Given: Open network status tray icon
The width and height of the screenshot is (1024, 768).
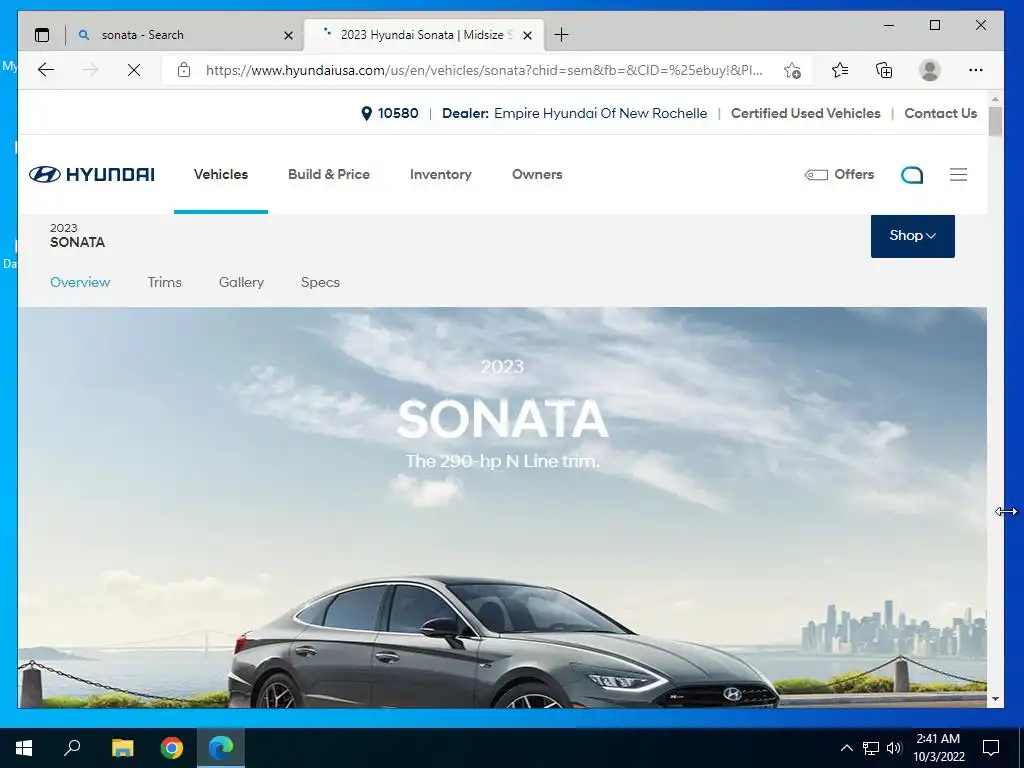Looking at the screenshot, I should click(x=871, y=748).
